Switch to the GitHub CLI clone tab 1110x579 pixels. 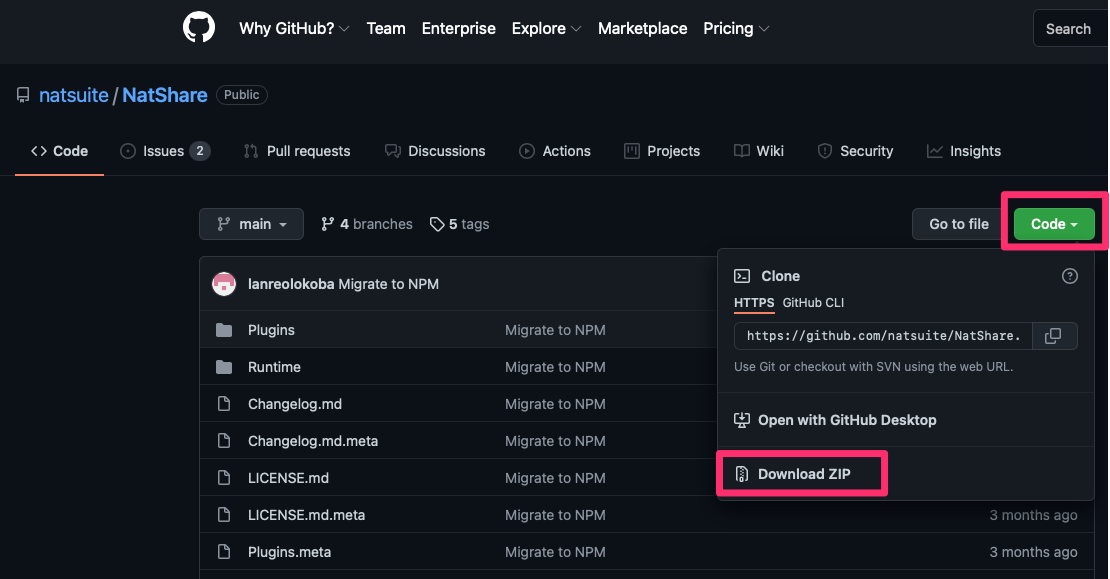[813, 302]
